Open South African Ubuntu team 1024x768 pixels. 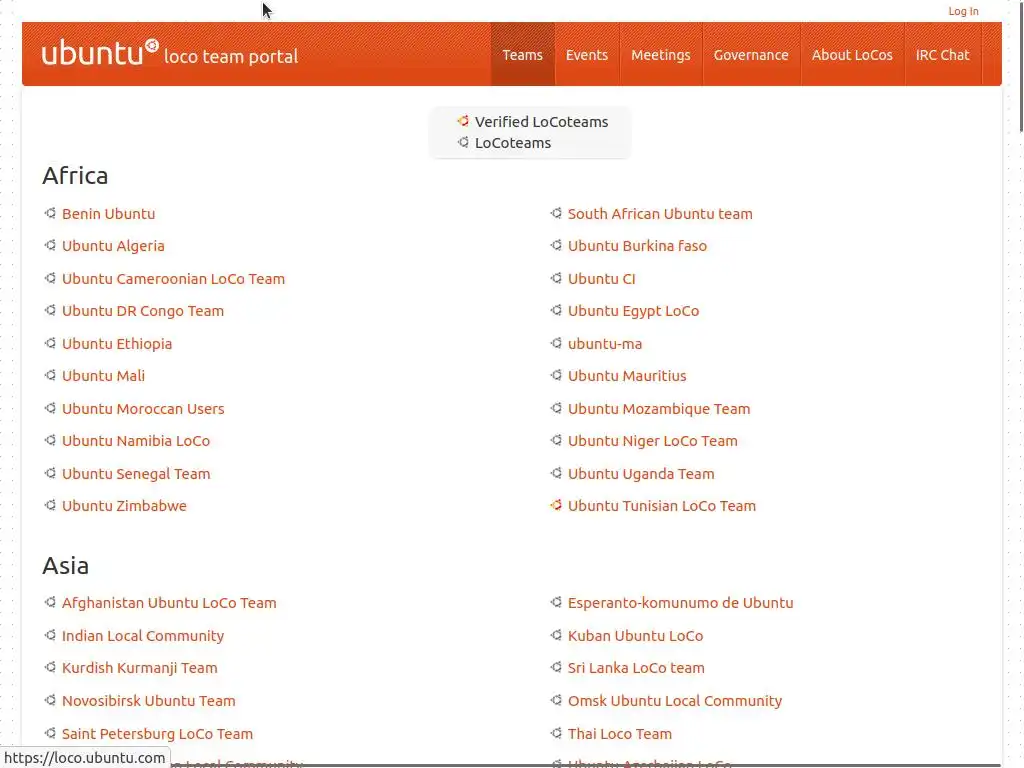(660, 214)
